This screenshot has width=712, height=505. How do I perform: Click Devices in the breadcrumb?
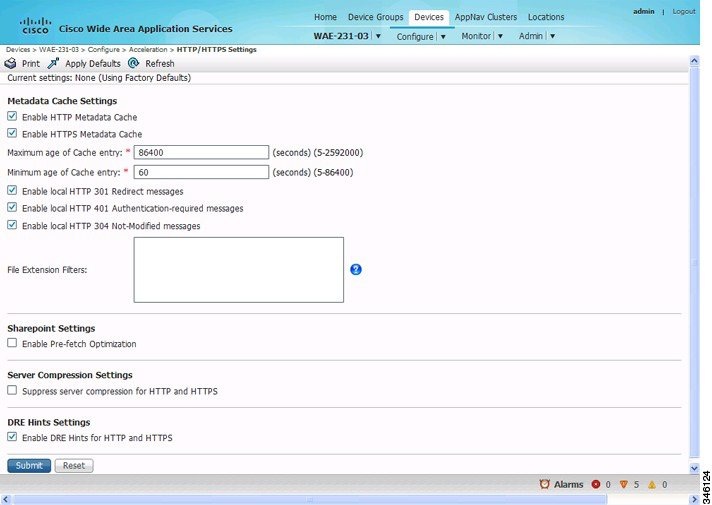(18, 50)
